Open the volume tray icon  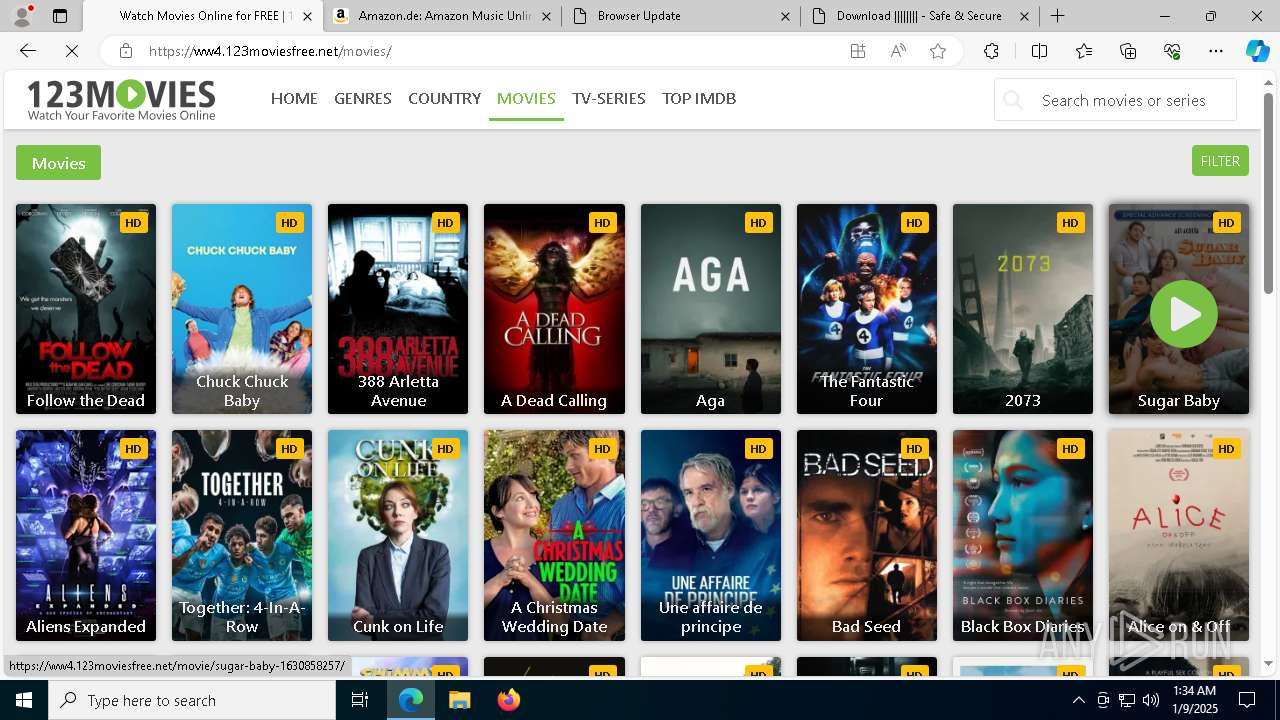pyautogui.click(x=1150, y=700)
